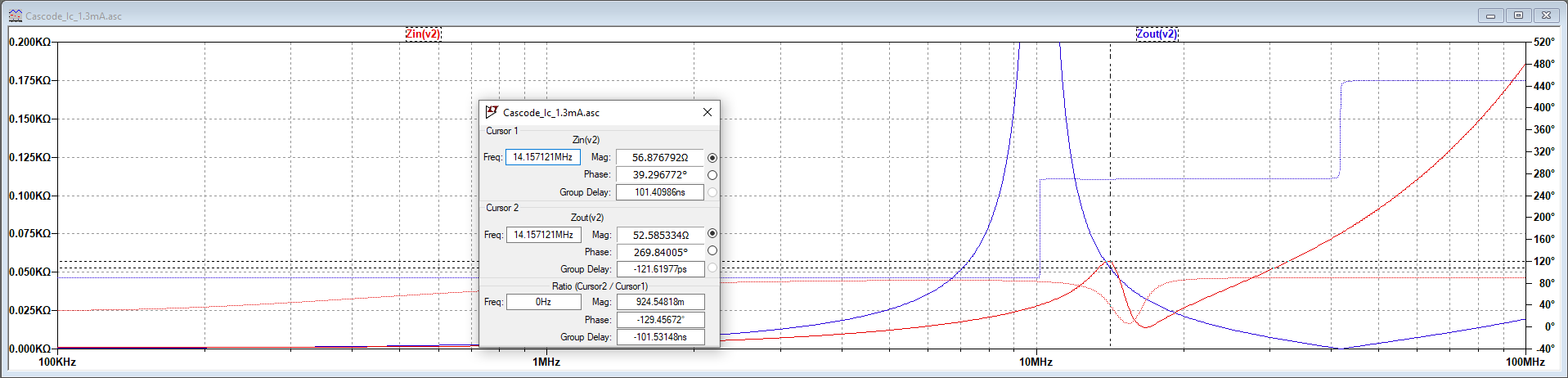The width and height of the screenshot is (1568, 378).
Task: Click the Cursor 1 Freq input field
Action: [543, 157]
